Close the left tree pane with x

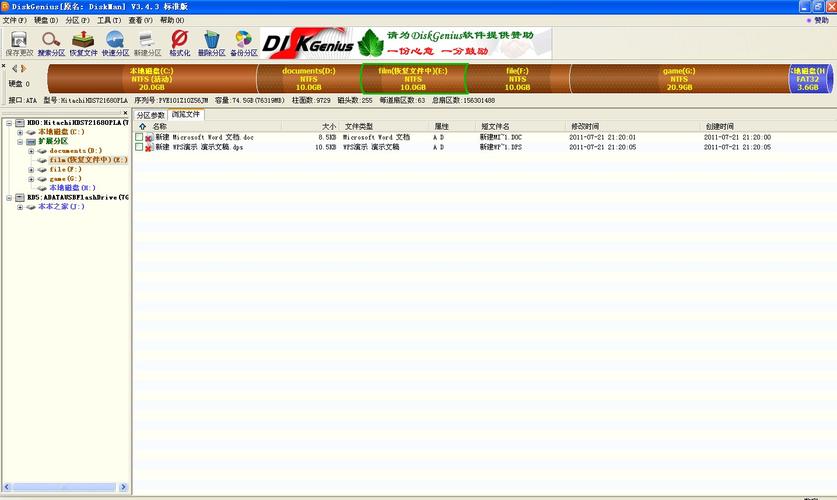125,113
